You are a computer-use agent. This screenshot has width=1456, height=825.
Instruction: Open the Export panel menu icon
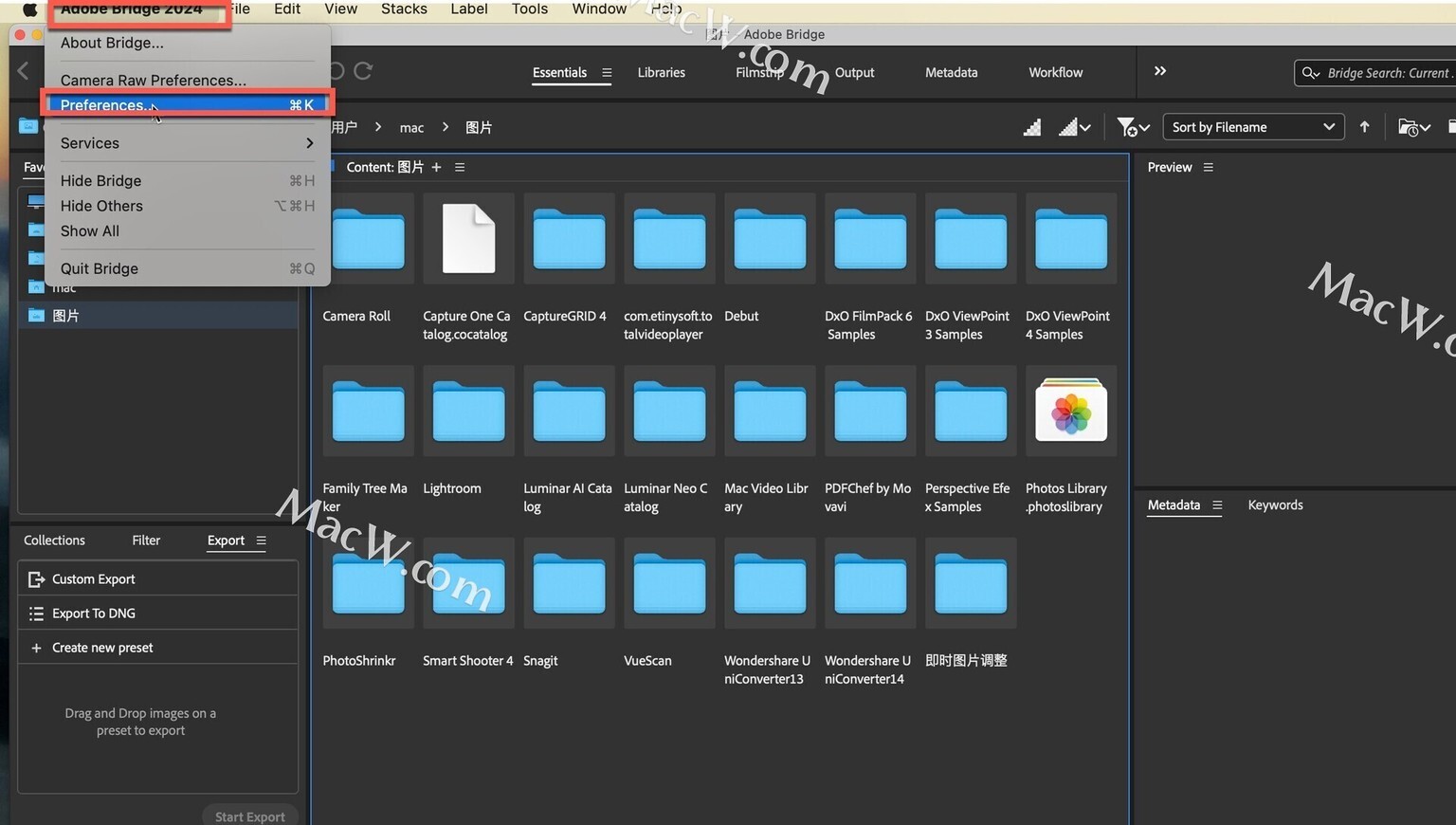click(261, 541)
